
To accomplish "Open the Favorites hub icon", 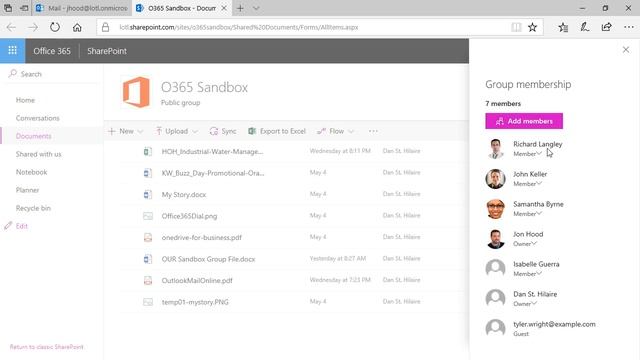I will pos(563,27).
